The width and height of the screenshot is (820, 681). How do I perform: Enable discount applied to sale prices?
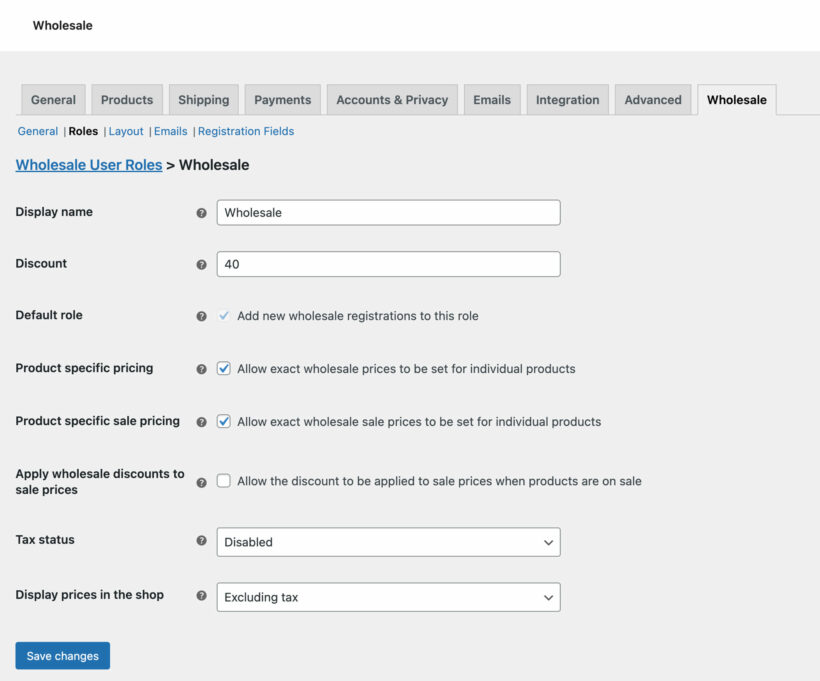224,481
